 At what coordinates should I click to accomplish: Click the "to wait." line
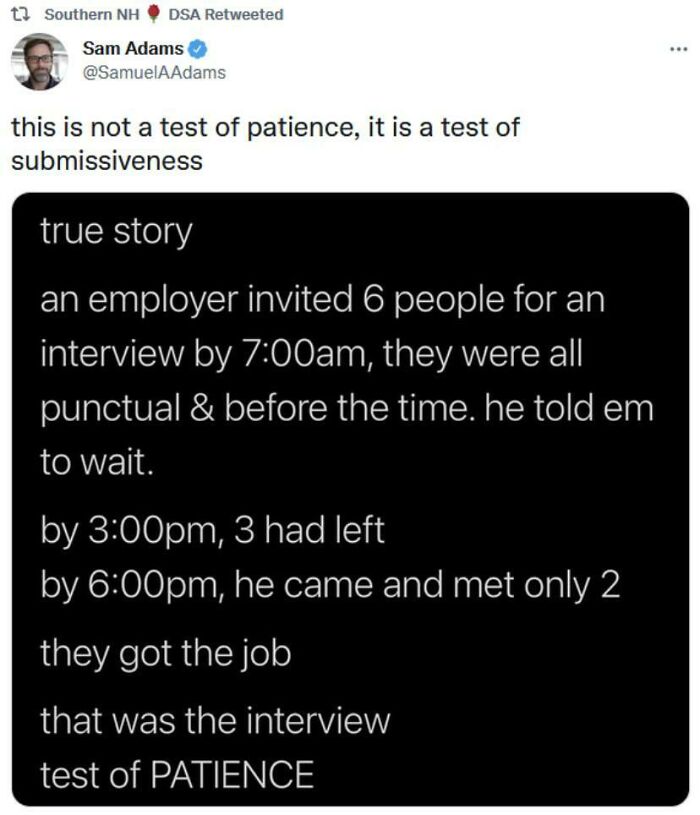pyautogui.click(x=96, y=463)
